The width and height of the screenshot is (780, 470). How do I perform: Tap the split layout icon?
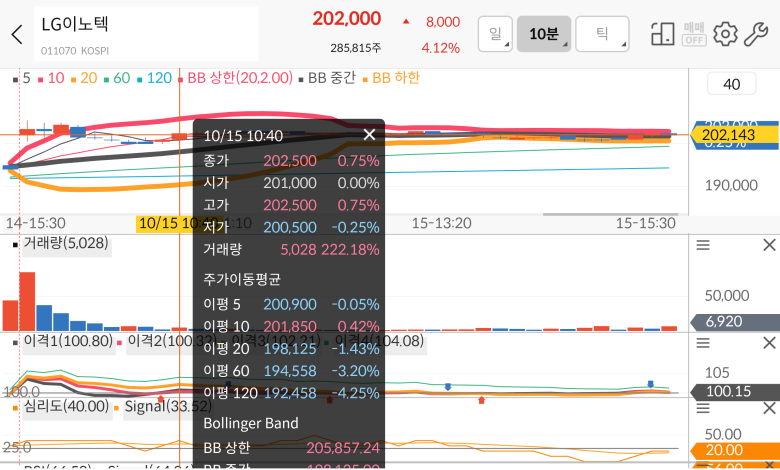point(663,34)
